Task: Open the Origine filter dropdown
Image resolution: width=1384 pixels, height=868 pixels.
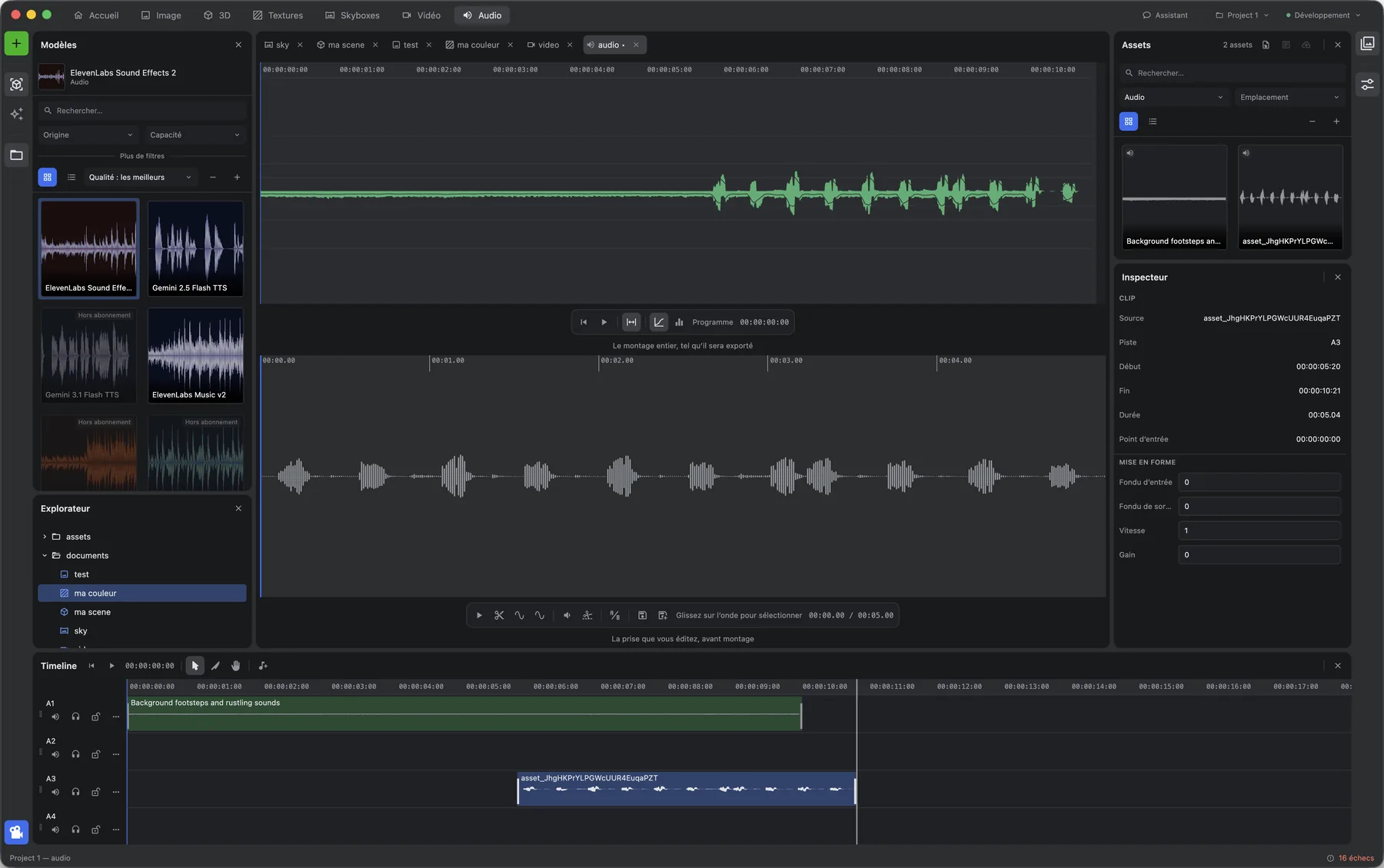Action: [x=88, y=135]
